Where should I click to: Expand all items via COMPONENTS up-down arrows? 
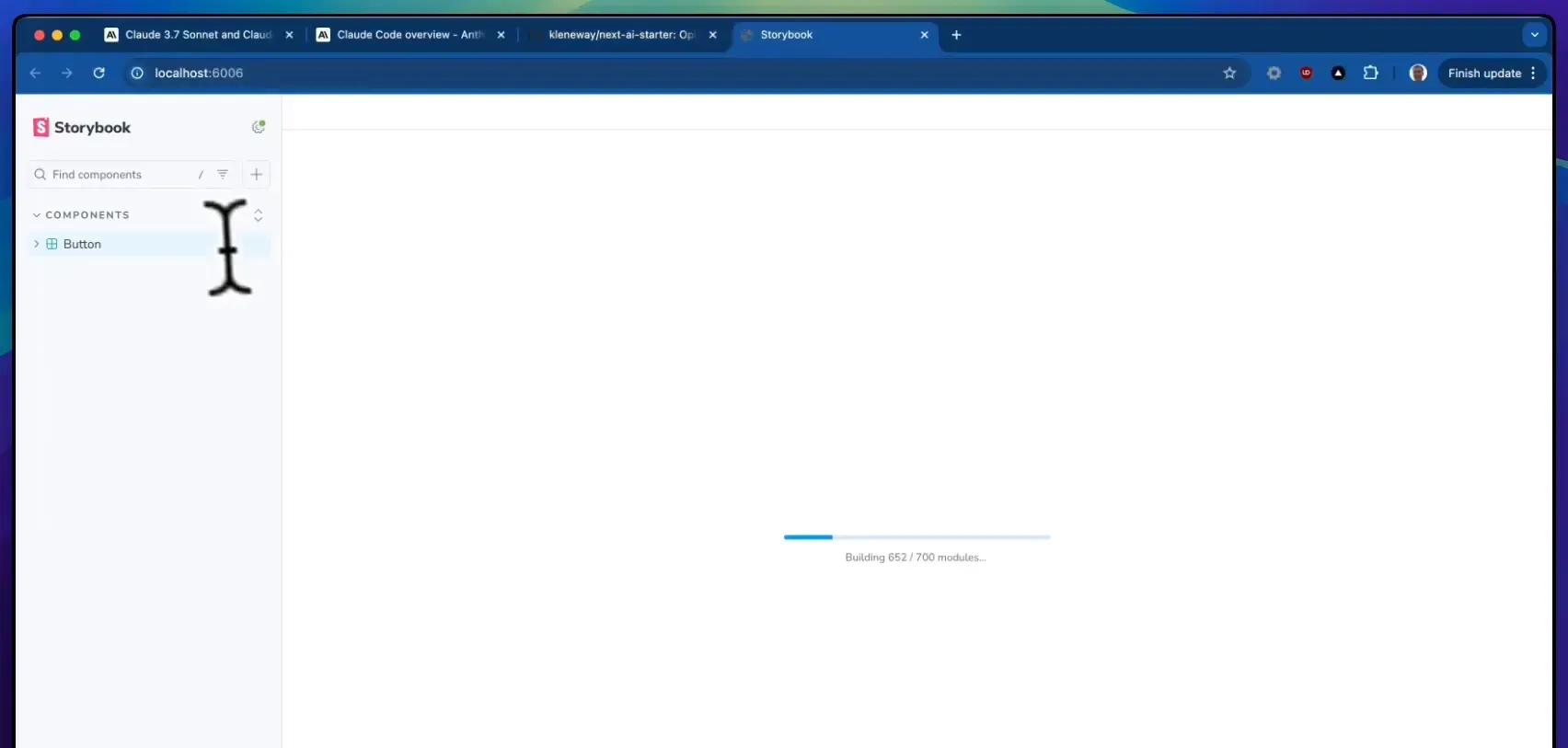point(259,215)
